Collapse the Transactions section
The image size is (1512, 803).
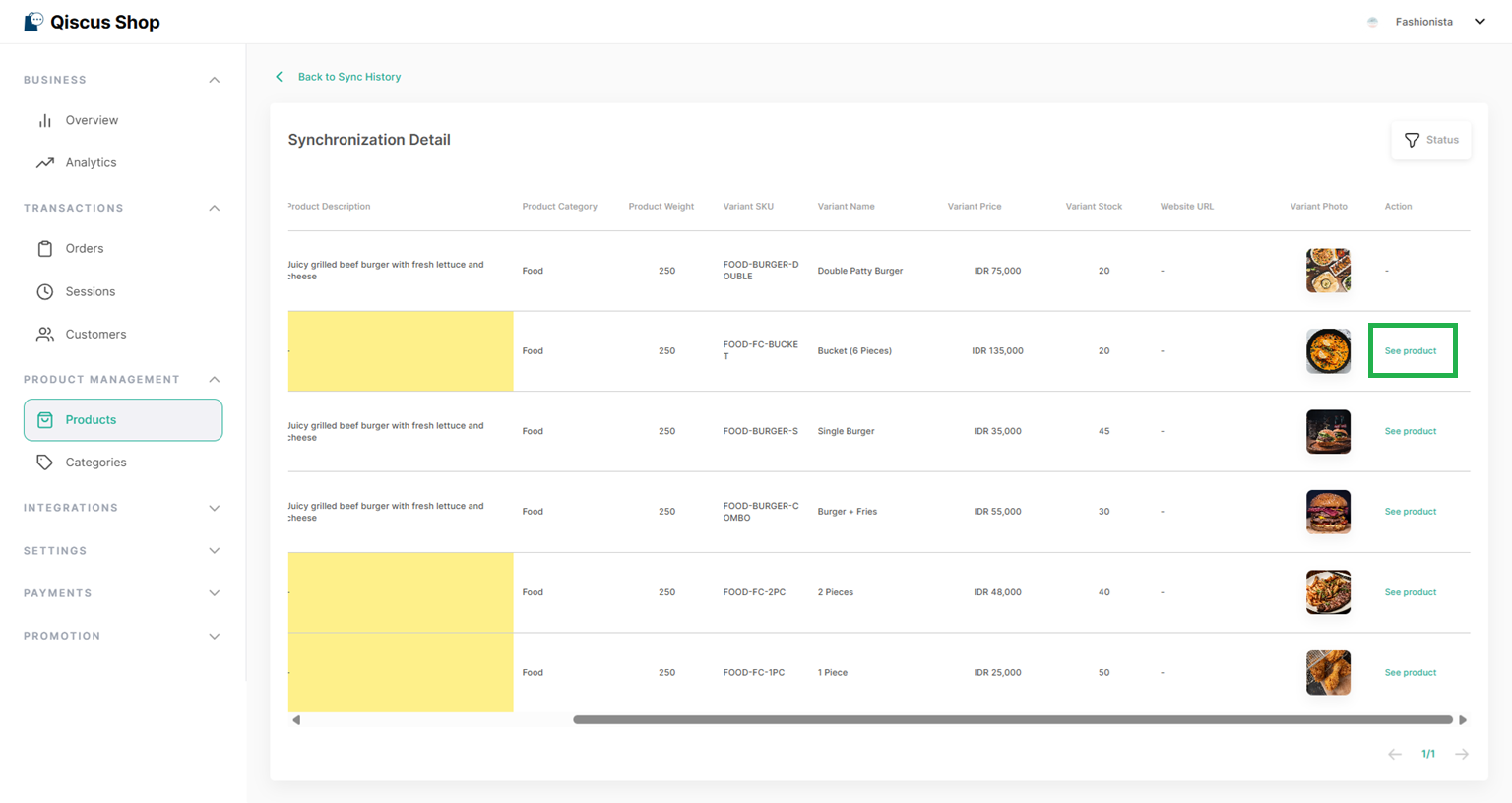click(x=214, y=208)
